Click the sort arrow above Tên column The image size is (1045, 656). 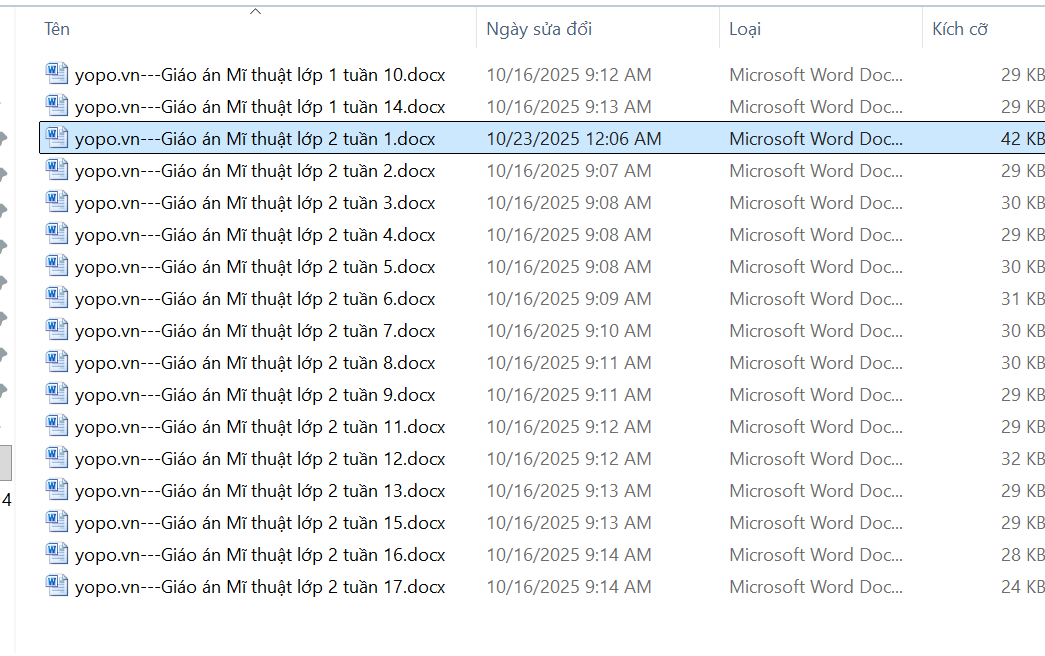pyautogui.click(x=255, y=12)
